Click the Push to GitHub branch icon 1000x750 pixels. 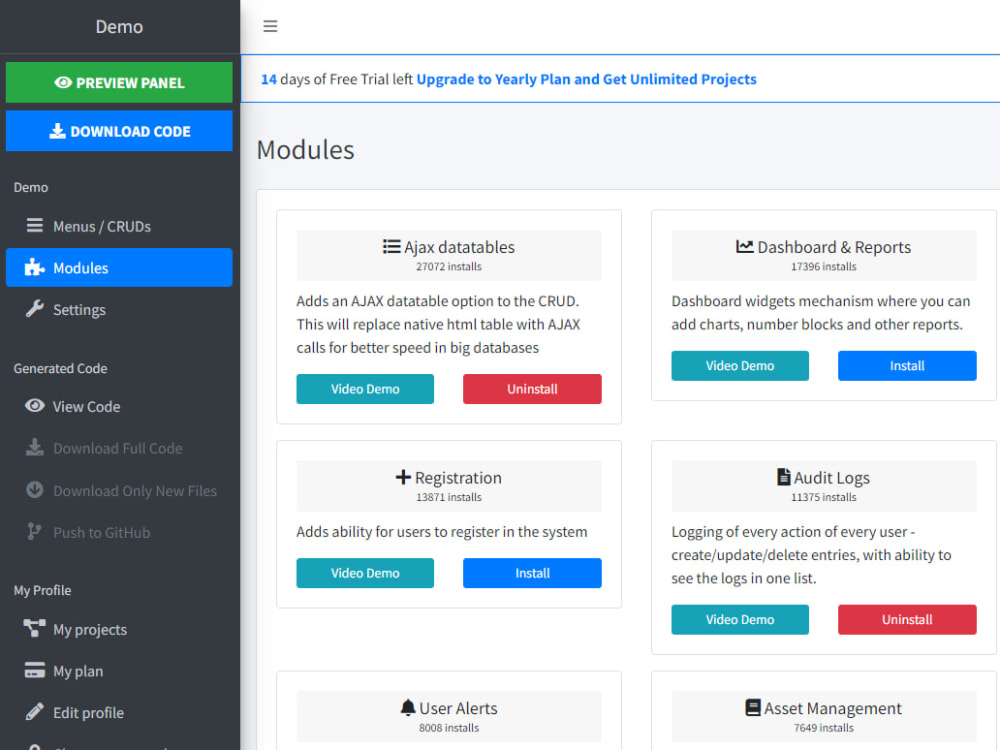(34, 532)
